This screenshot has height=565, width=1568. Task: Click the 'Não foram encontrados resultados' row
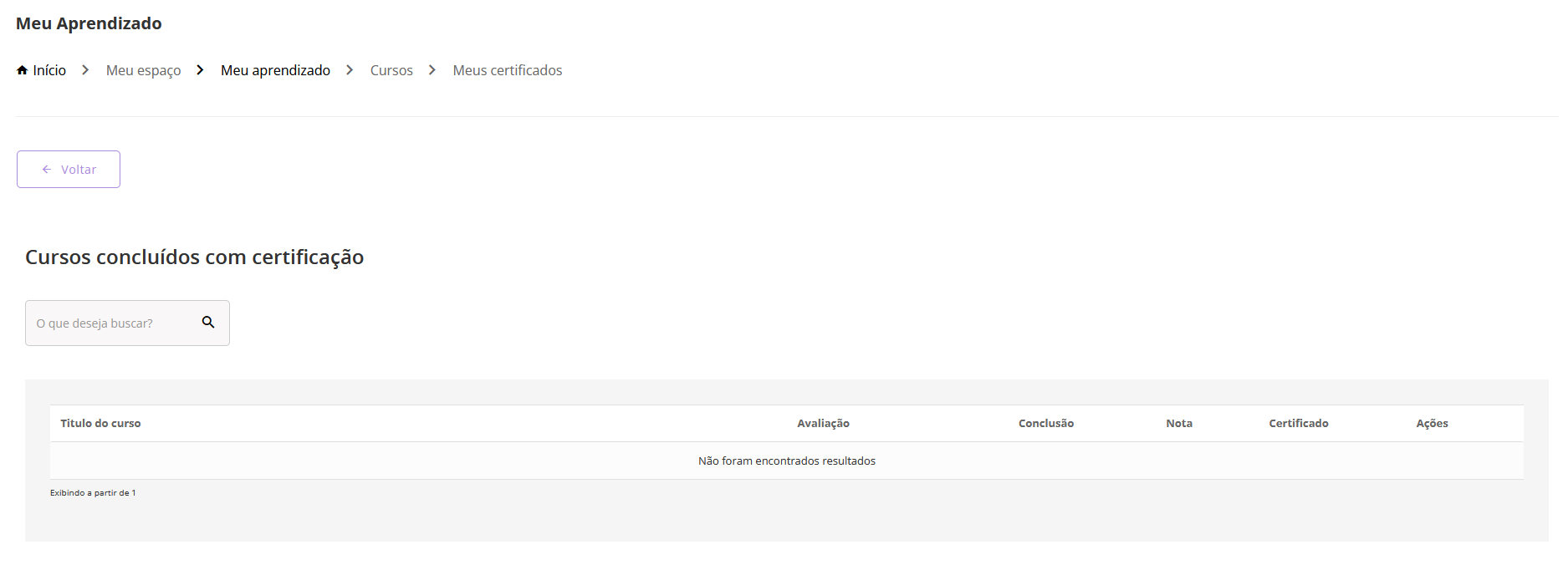pyautogui.click(x=786, y=461)
